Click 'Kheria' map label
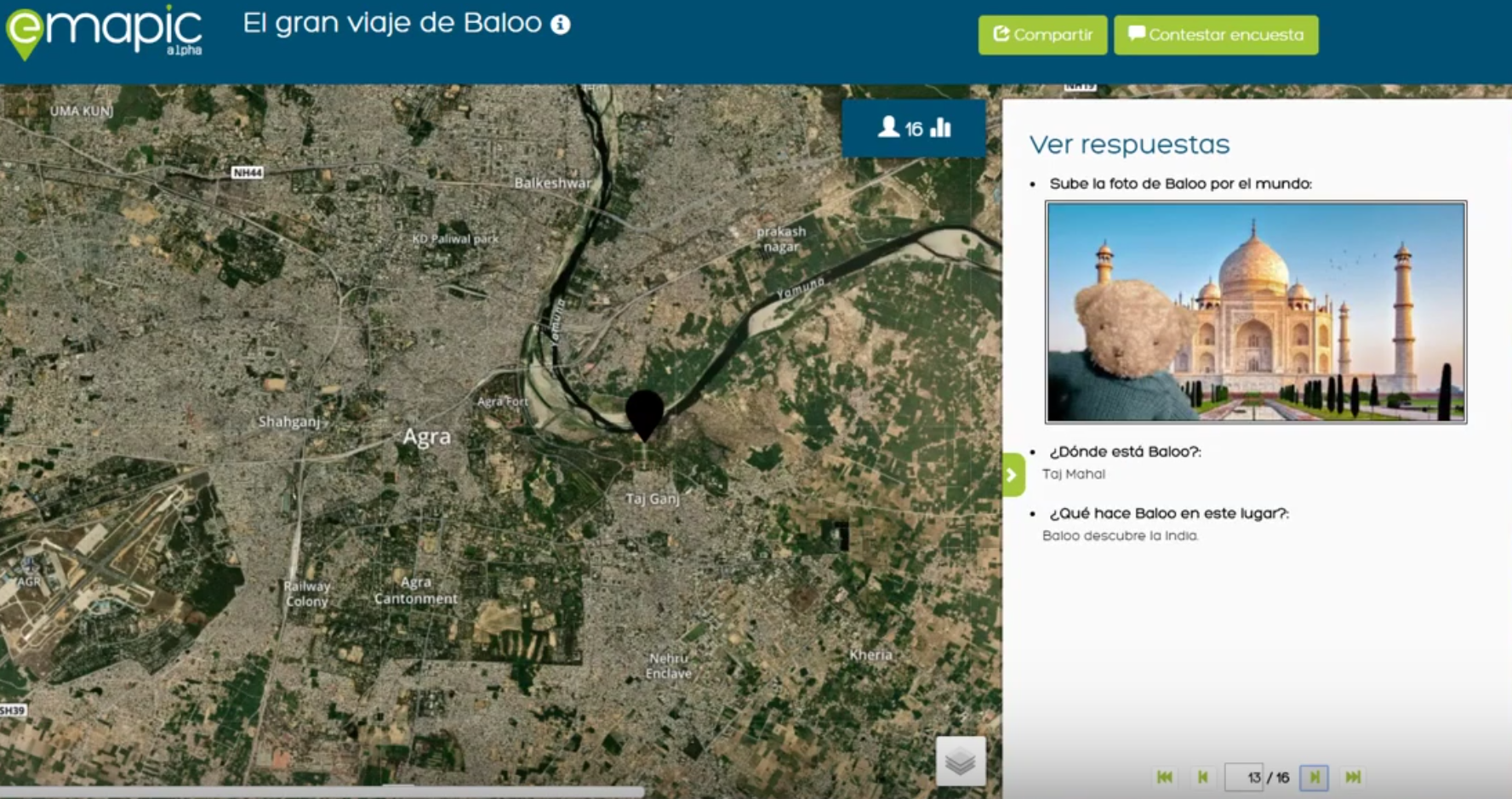The image size is (1512, 799). coord(870,655)
